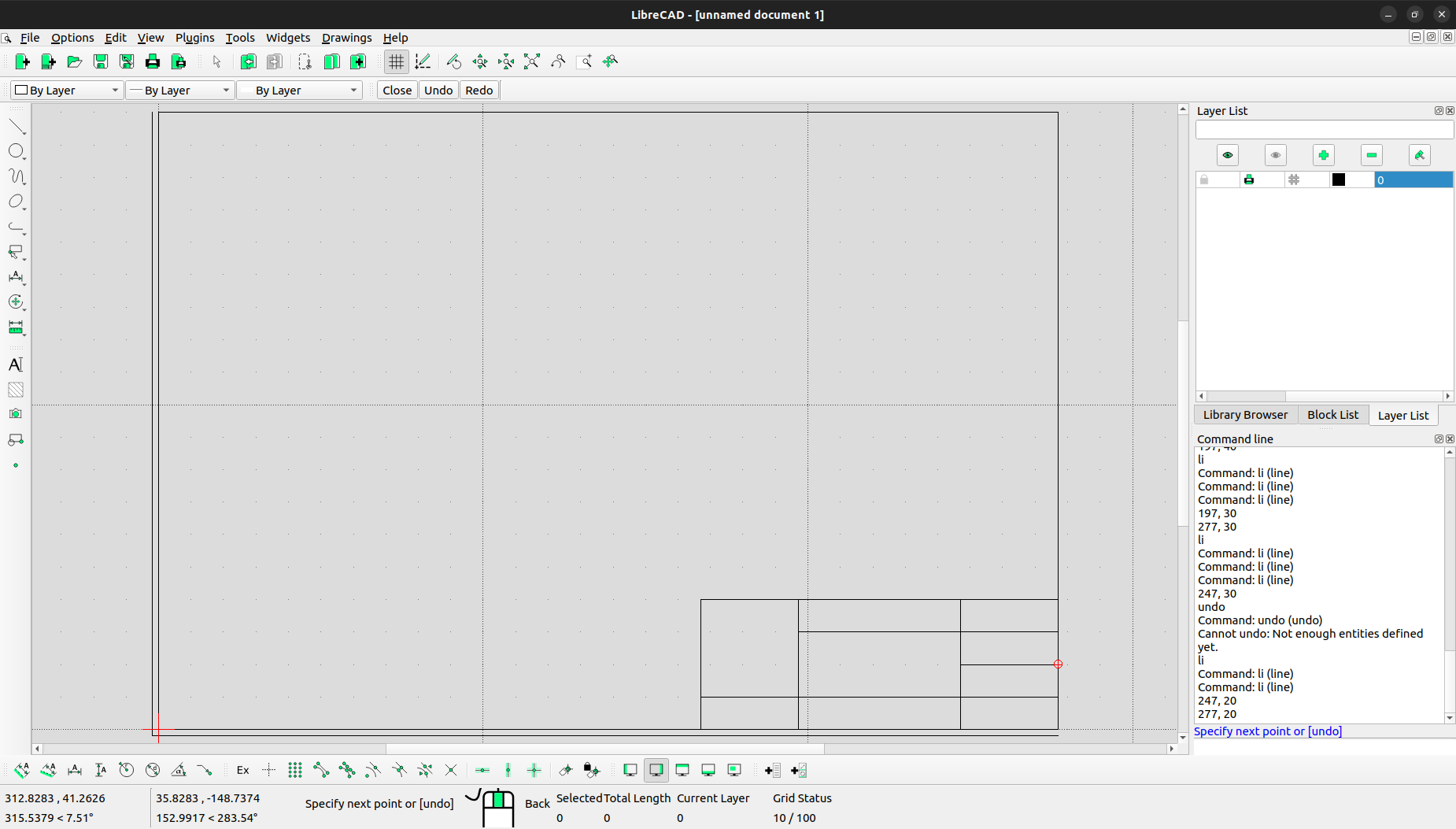Image resolution: width=1456 pixels, height=829 pixels.
Task: Open the line type By Layer dropdown
Action: (x=300, y=91)
